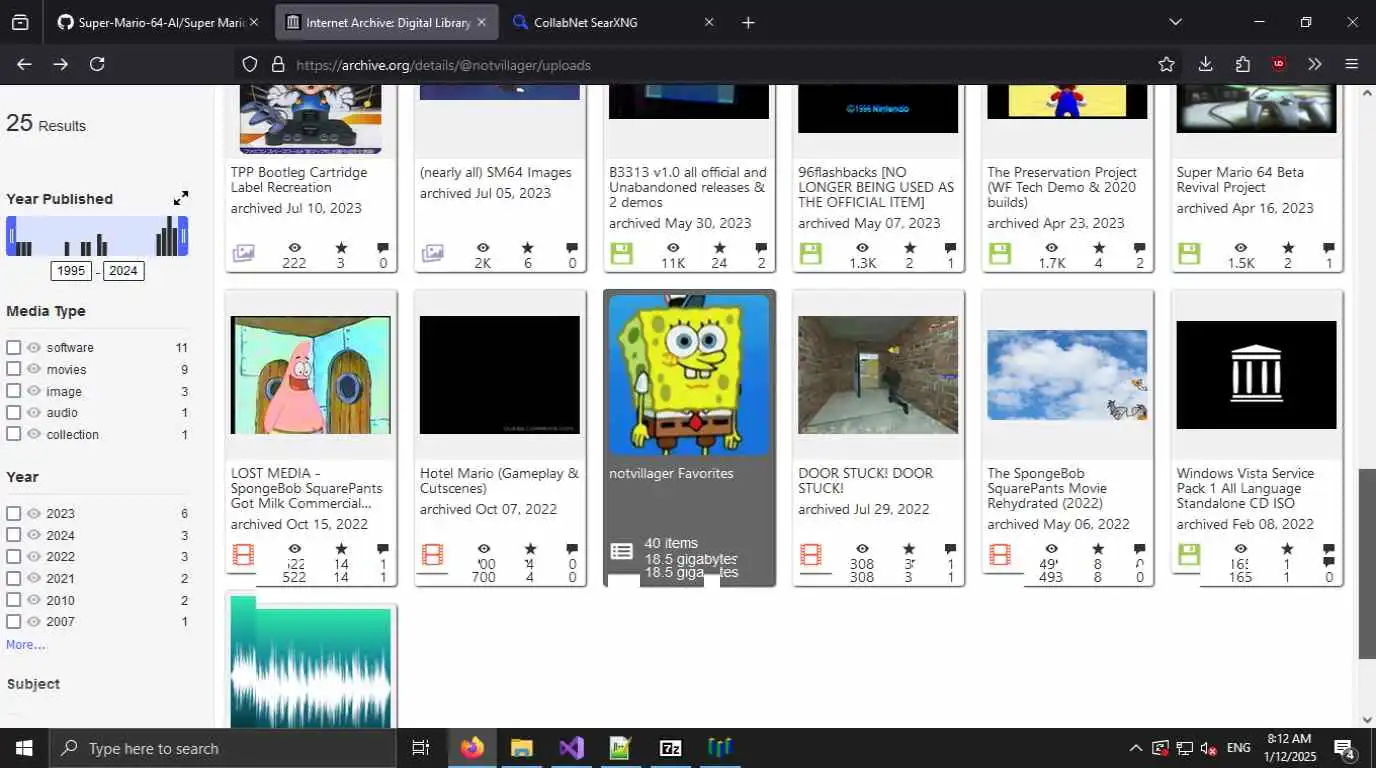Open the Patrick Star LOST MEDIA thumbnail
The height and width of the screenshot is (768, 1376).
pos(311,375)
